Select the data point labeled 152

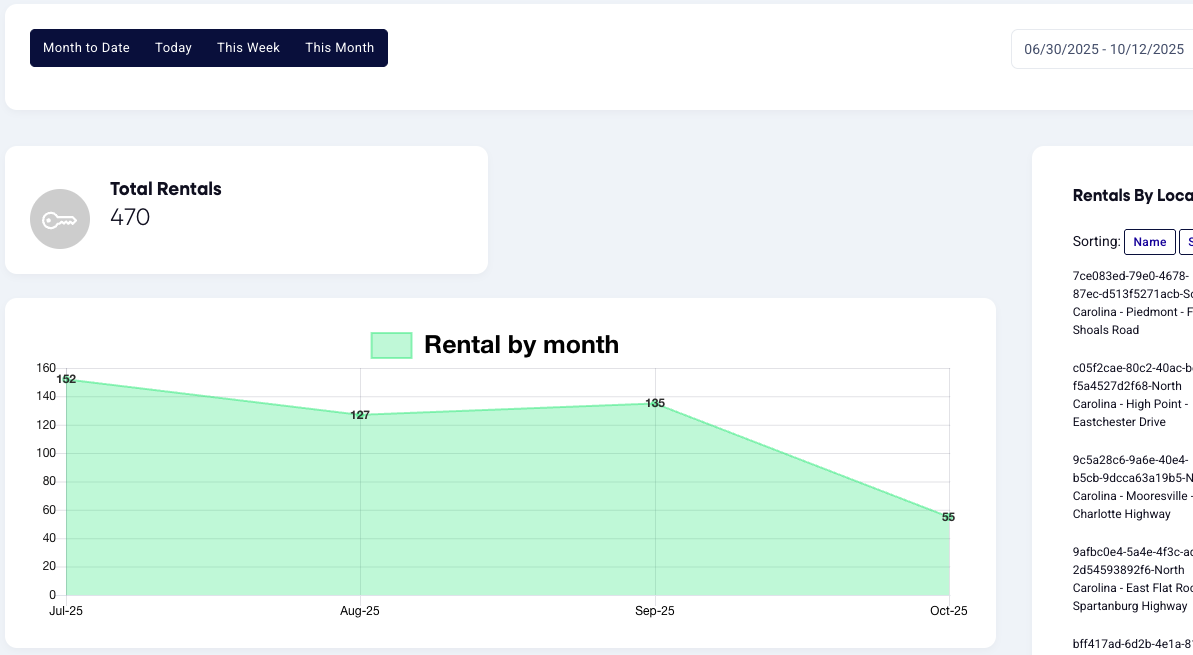click(66, 380)
